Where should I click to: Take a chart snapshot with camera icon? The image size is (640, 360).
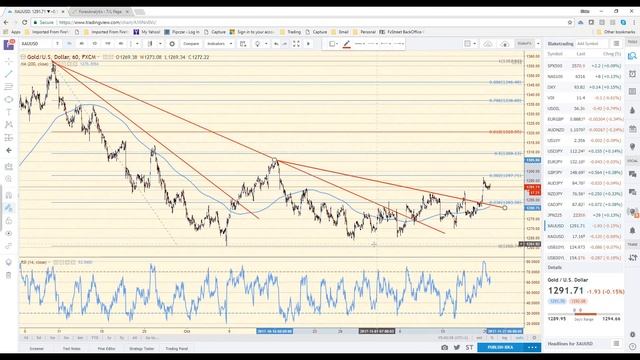click(444, 347)
